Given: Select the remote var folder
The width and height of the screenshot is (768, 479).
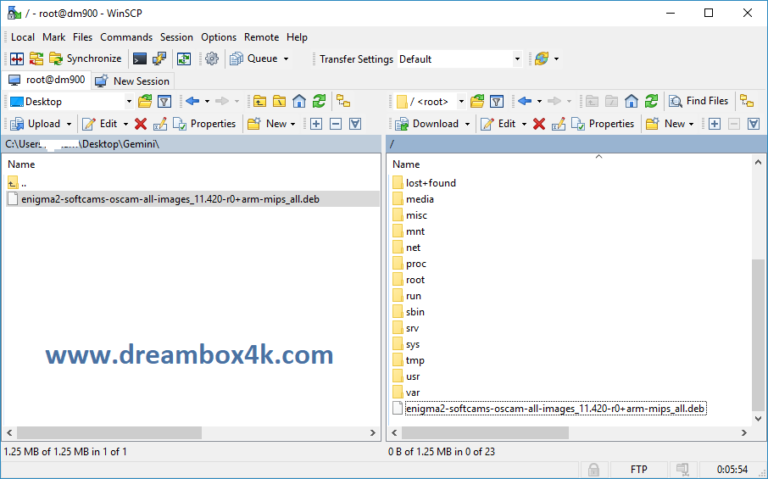Looking at the screenshot, I should (407, 393).
